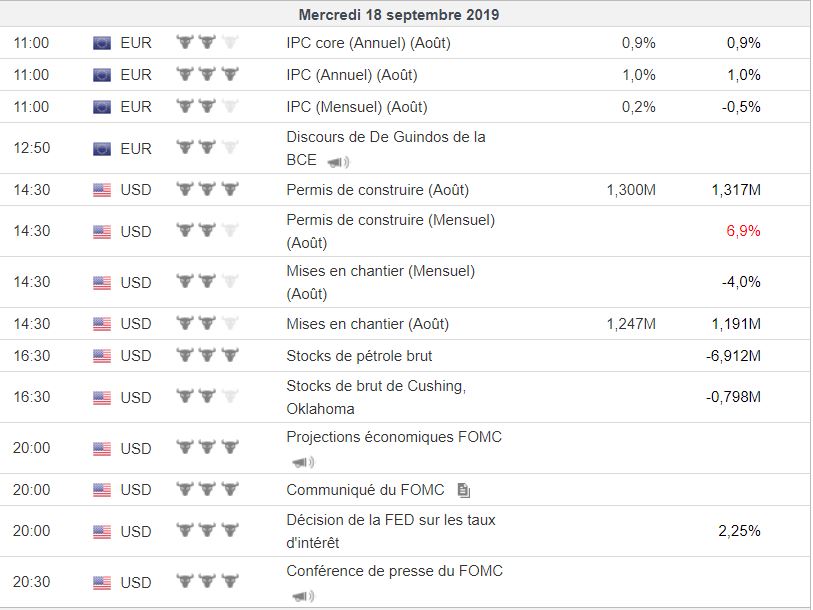Click EUR flag icon in IPC core row
The width and height of the screenshot is (813, 610).
click(x=102, y=43)
